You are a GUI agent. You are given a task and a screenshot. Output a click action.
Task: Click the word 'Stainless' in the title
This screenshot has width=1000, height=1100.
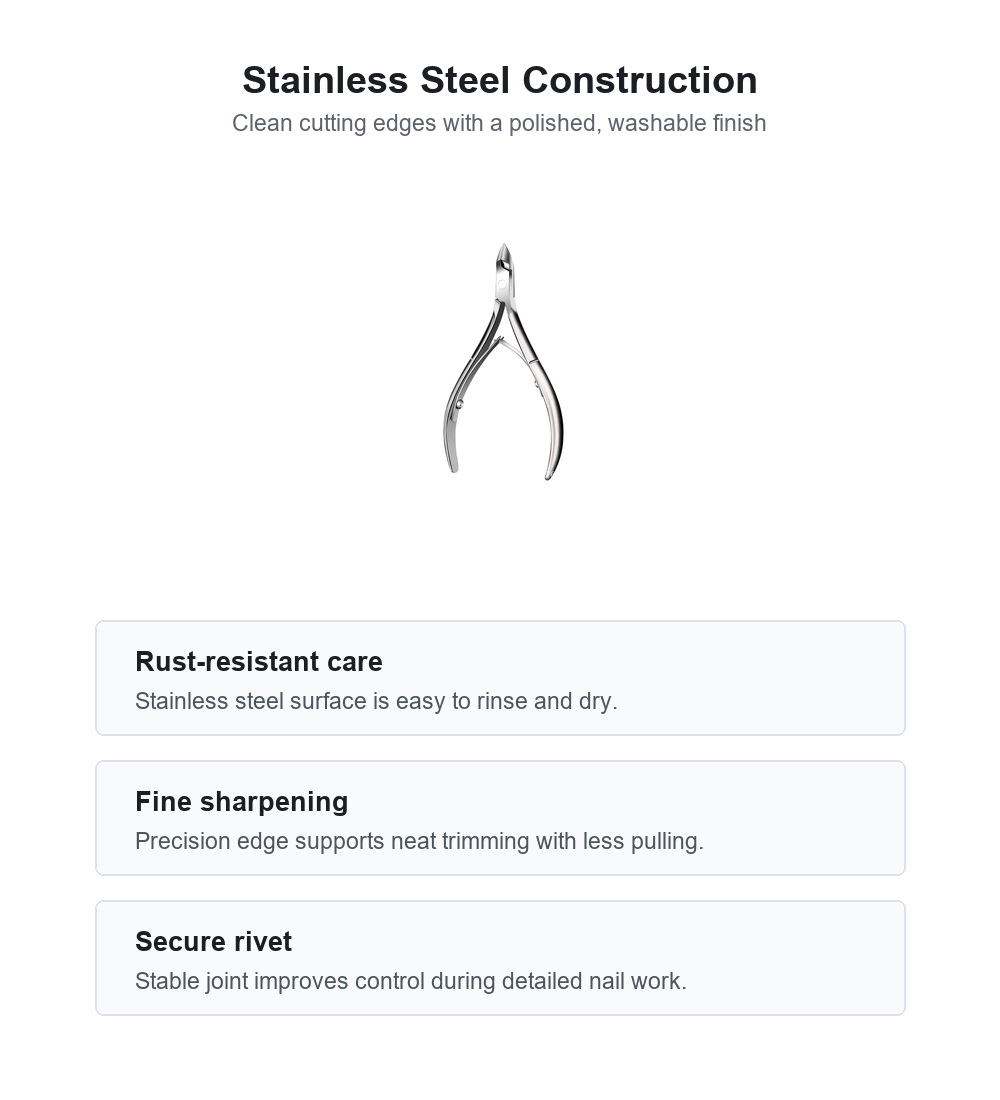click(325, 80)
